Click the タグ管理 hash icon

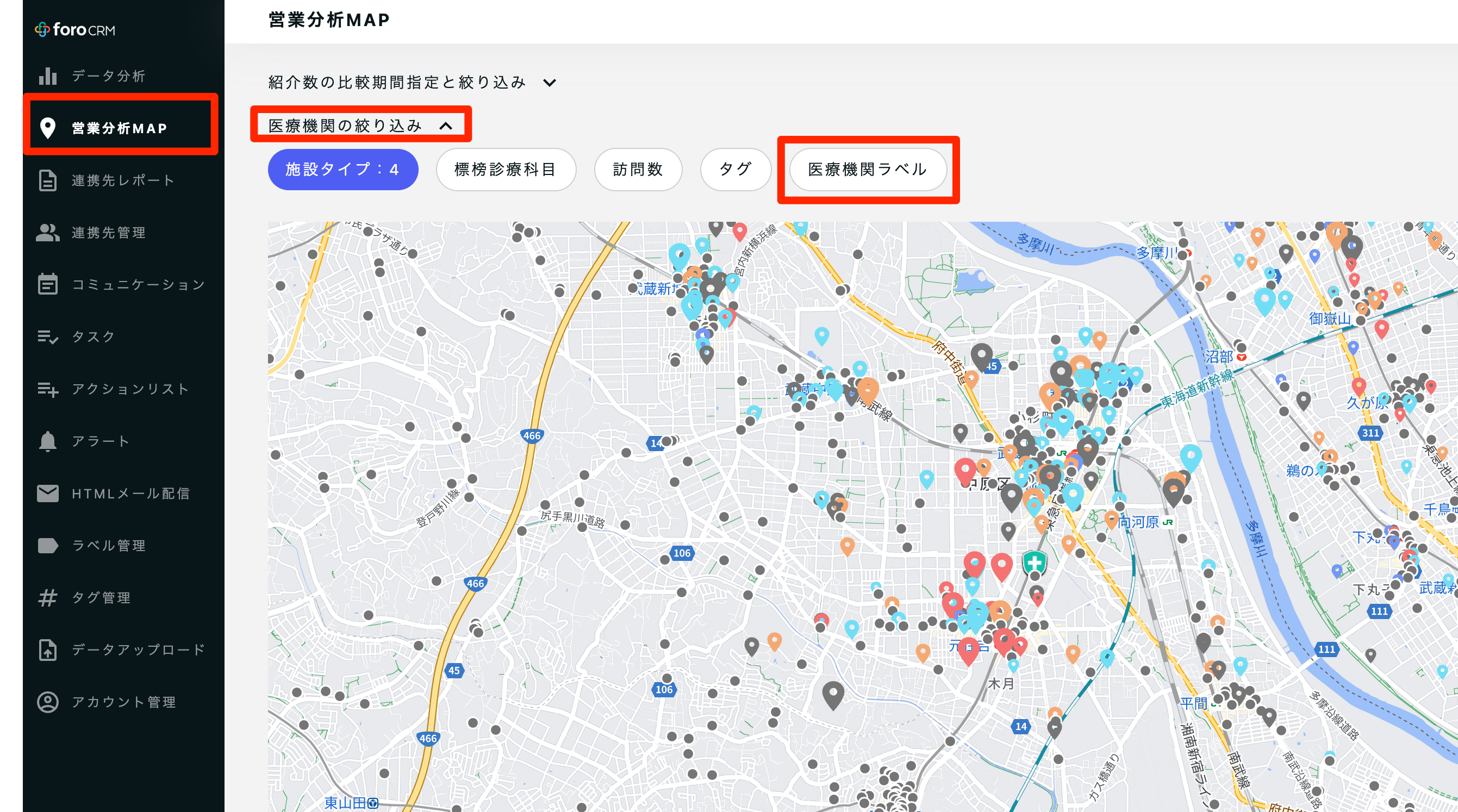tap(47, 597)
